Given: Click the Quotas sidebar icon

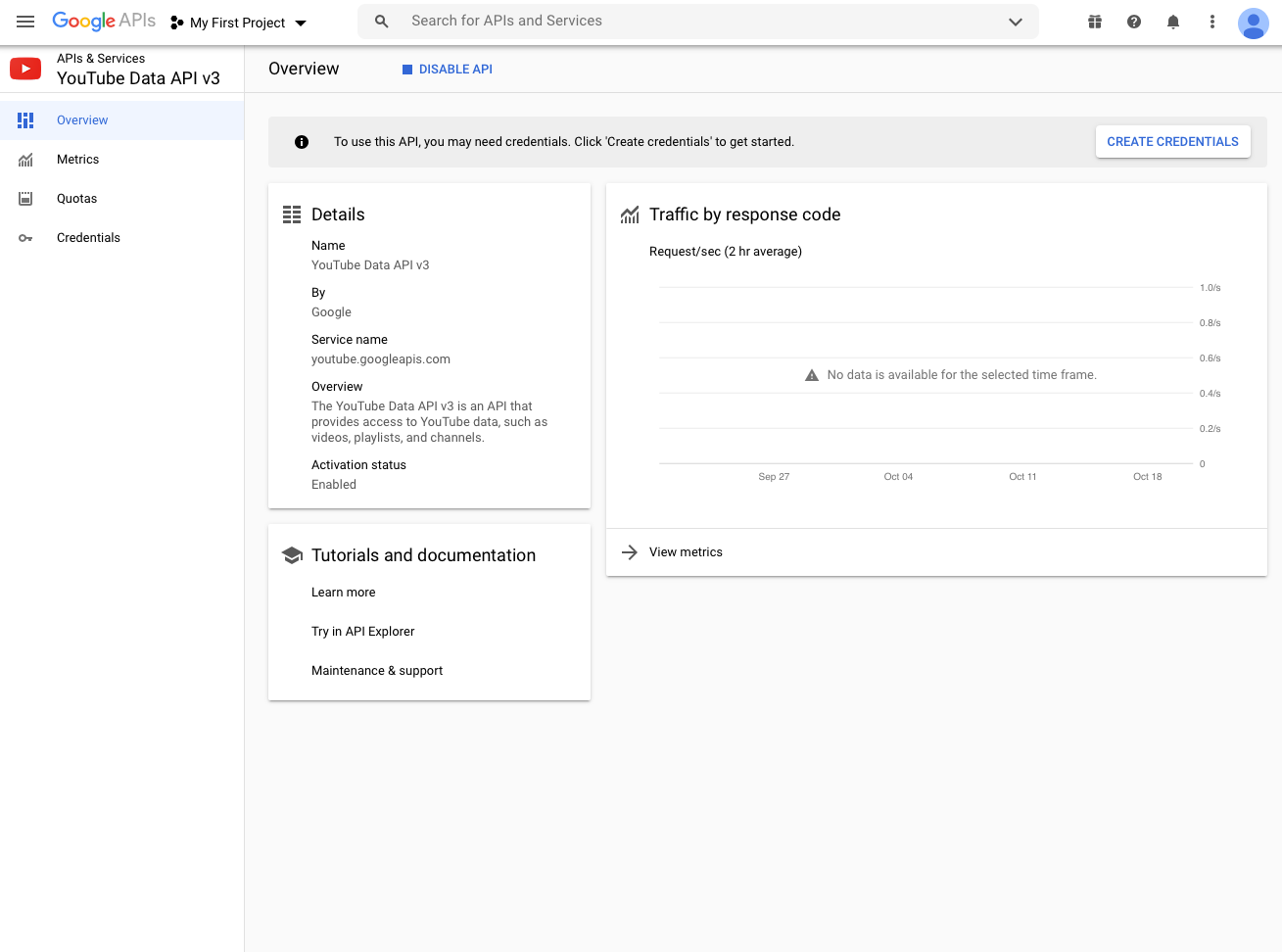Looking at the screenshot, I should (x=25, y=199).
